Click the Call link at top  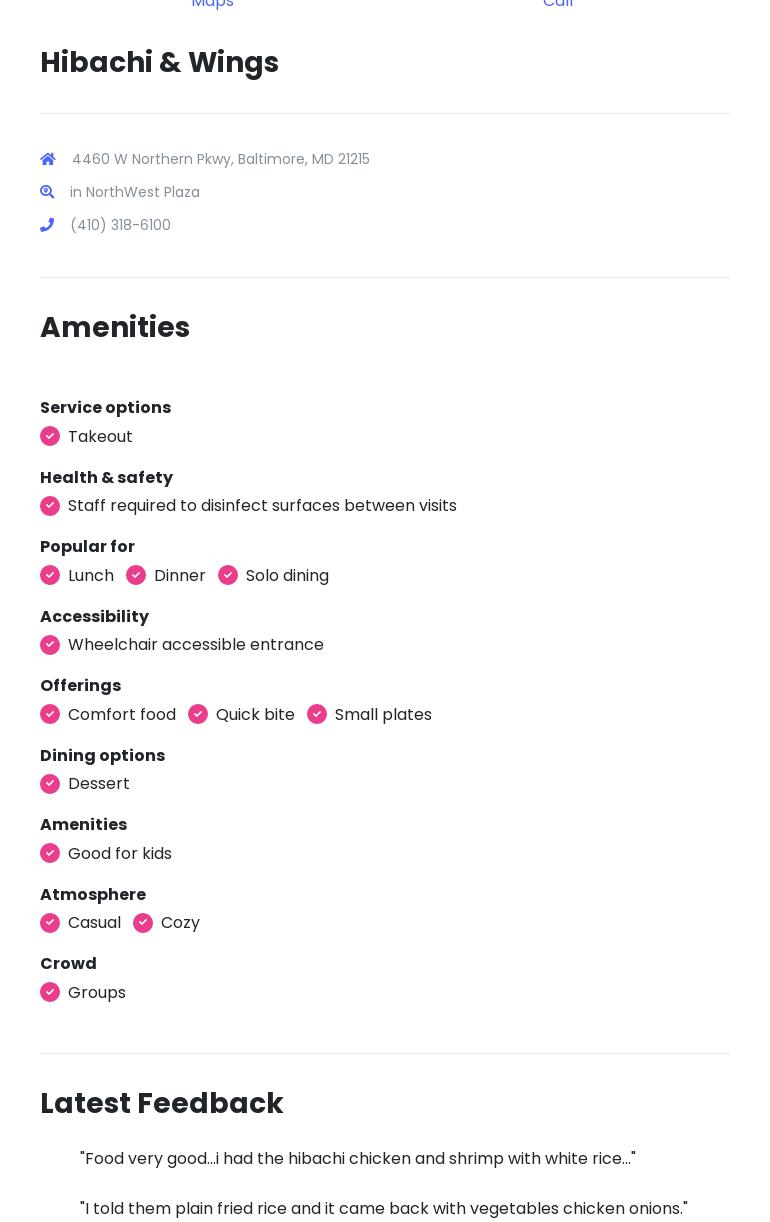(x=558, y=4)
